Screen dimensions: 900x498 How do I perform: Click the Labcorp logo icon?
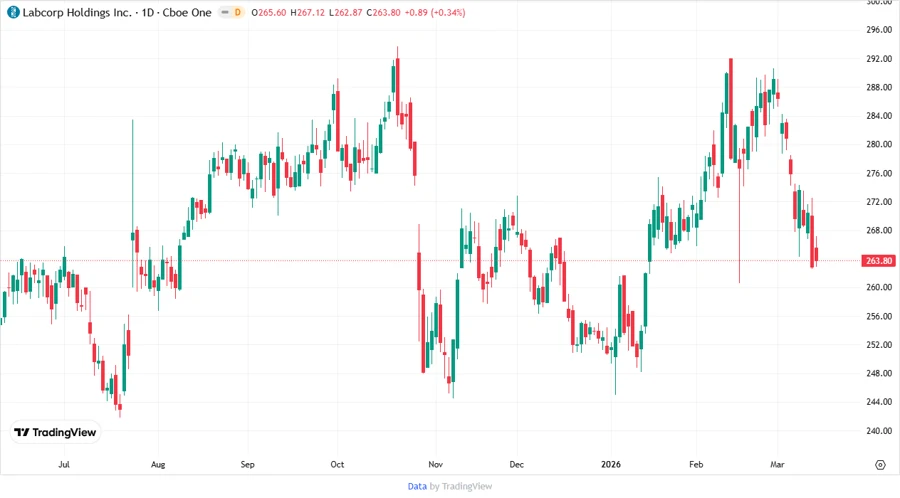coord(13,12)
